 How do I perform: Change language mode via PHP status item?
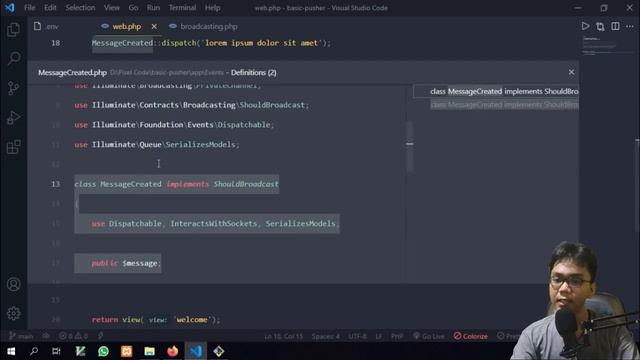397,336
